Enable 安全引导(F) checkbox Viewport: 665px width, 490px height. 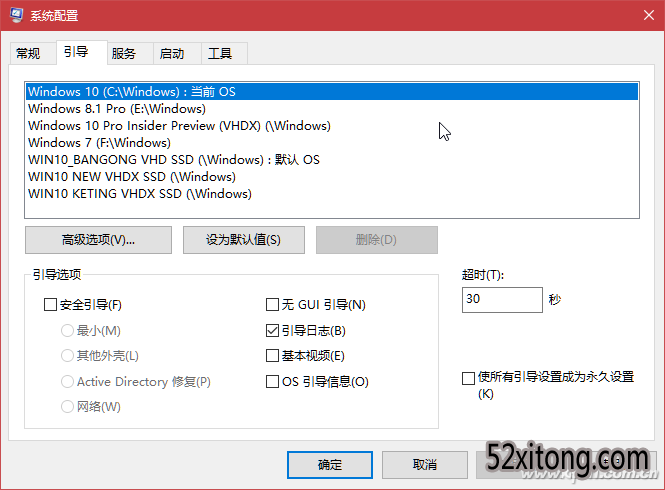click(x=50, y=305)
